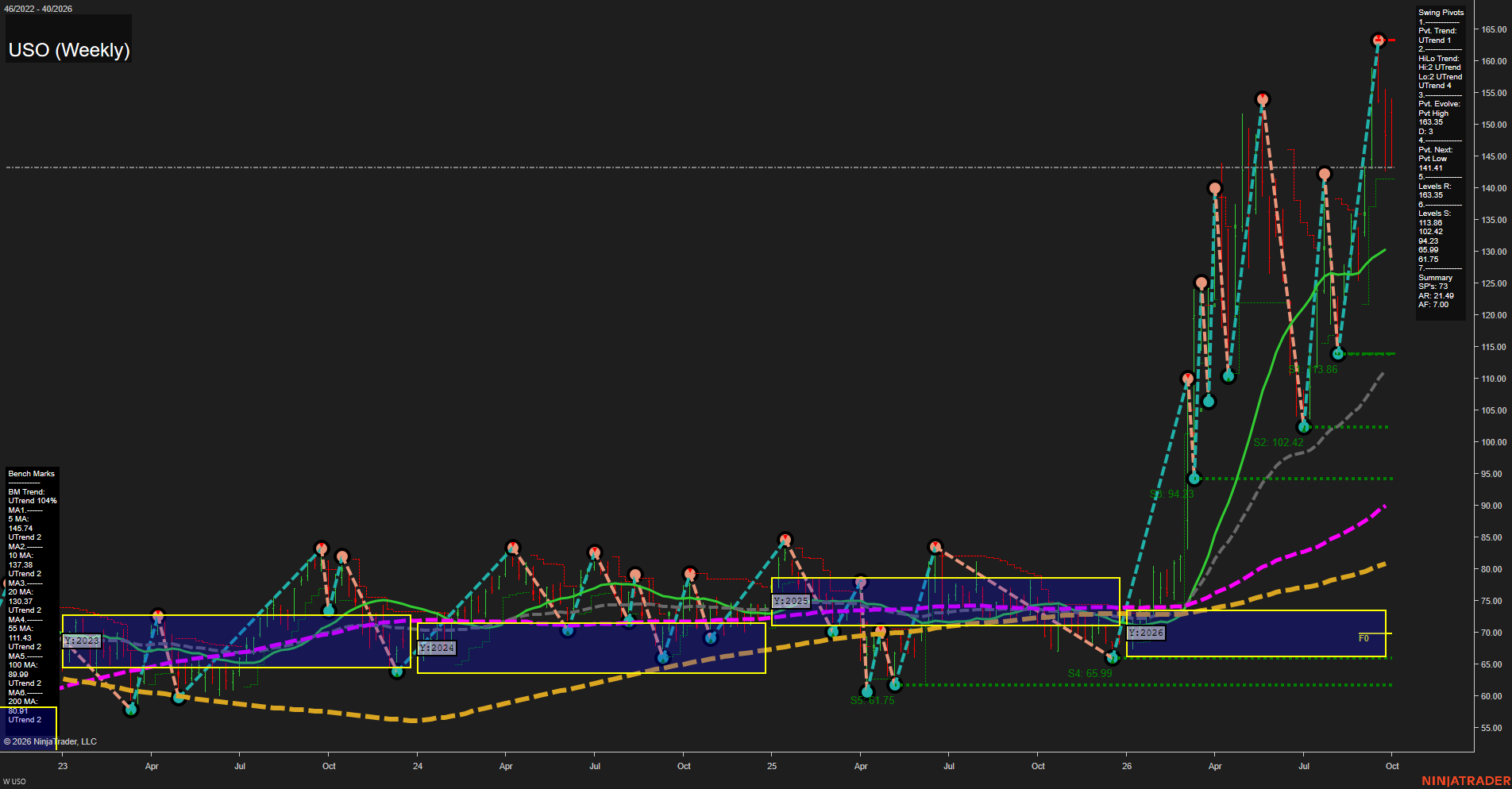Click the "26" year label on time axis
This screenshot has height=789, width=1512.
click(x=1127, y=766)
